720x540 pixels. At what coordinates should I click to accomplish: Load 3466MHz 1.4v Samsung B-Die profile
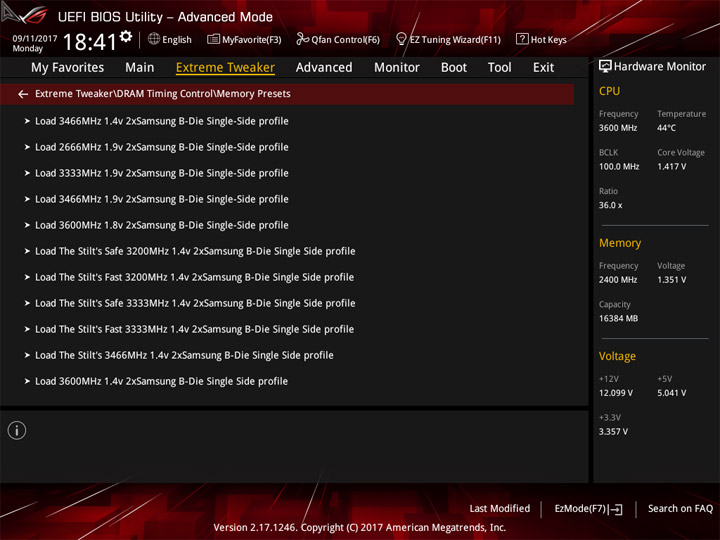click(x=162, y=121)
